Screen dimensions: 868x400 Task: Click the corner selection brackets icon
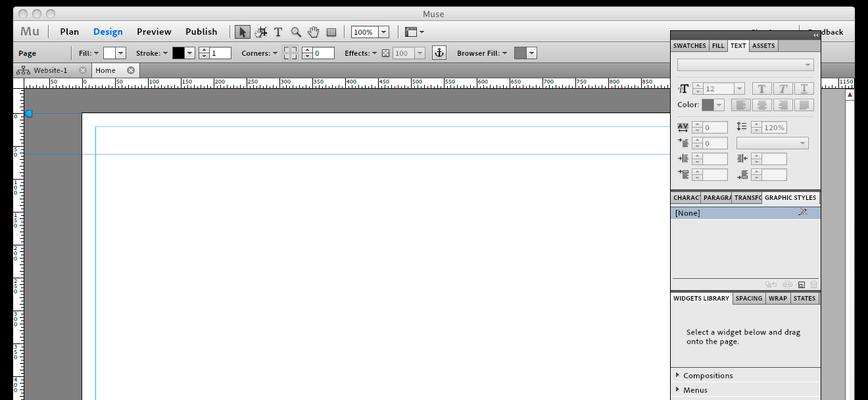pos(291,53)
